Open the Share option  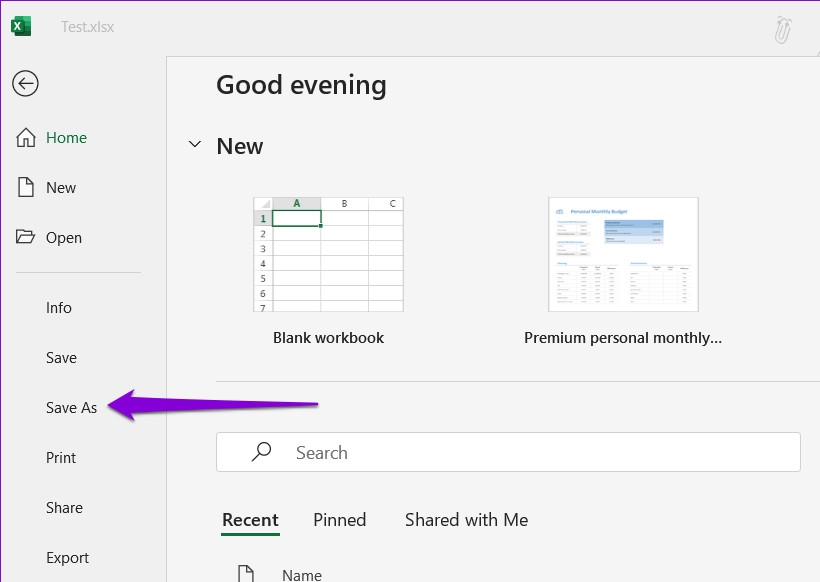(x=64, y=508)
